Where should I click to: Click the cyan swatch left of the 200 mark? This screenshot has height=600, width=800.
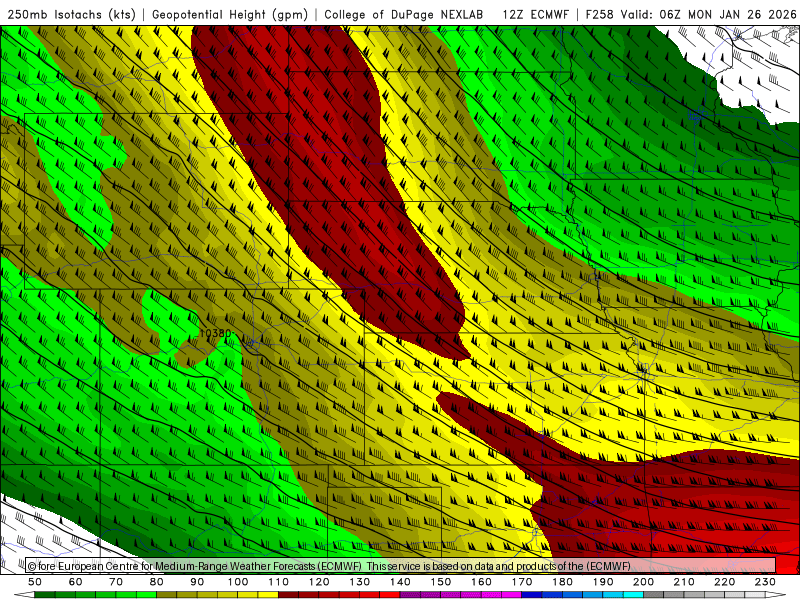coord(634,595)
